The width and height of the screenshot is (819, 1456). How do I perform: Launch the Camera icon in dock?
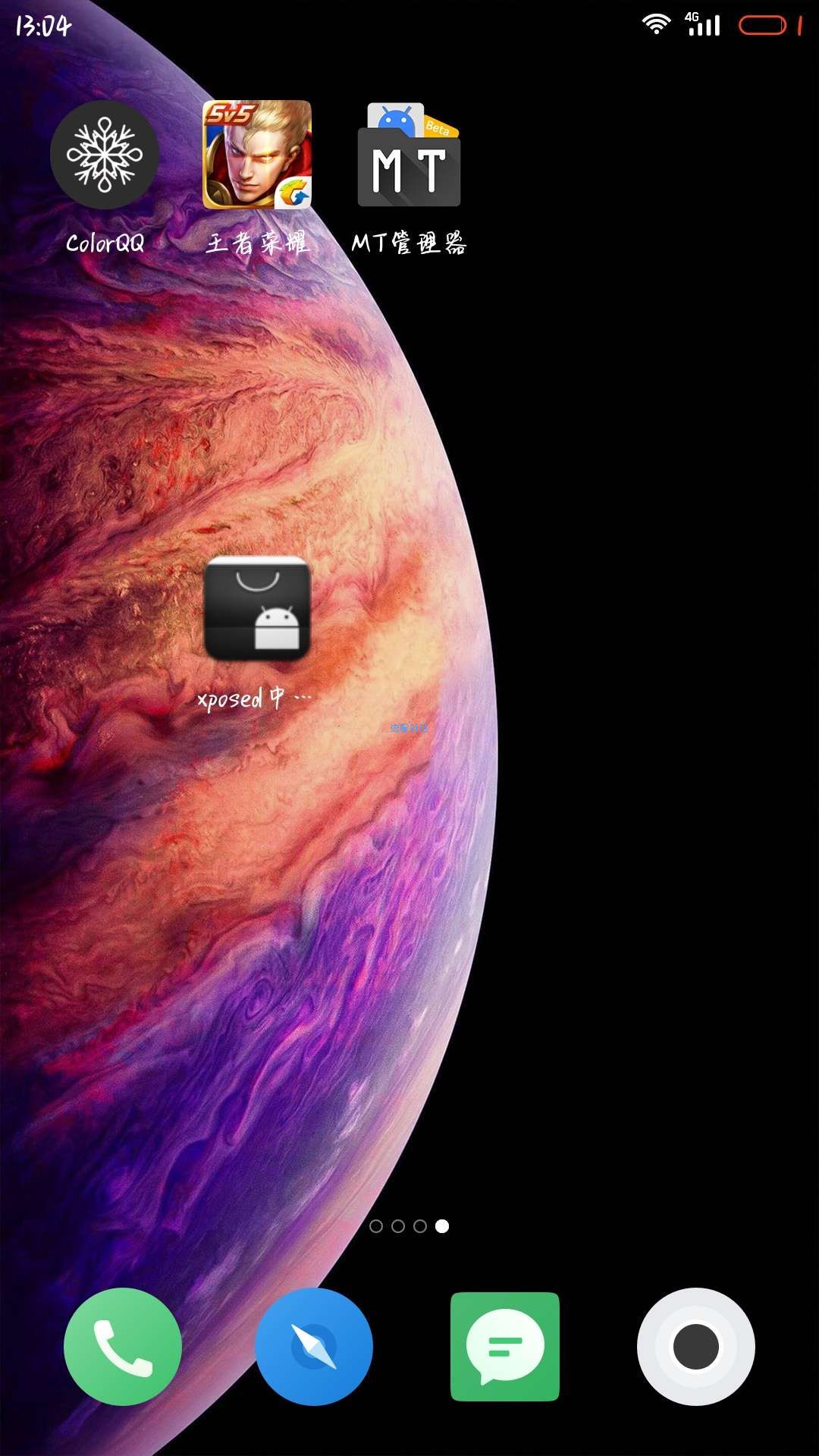(695, 1346)
